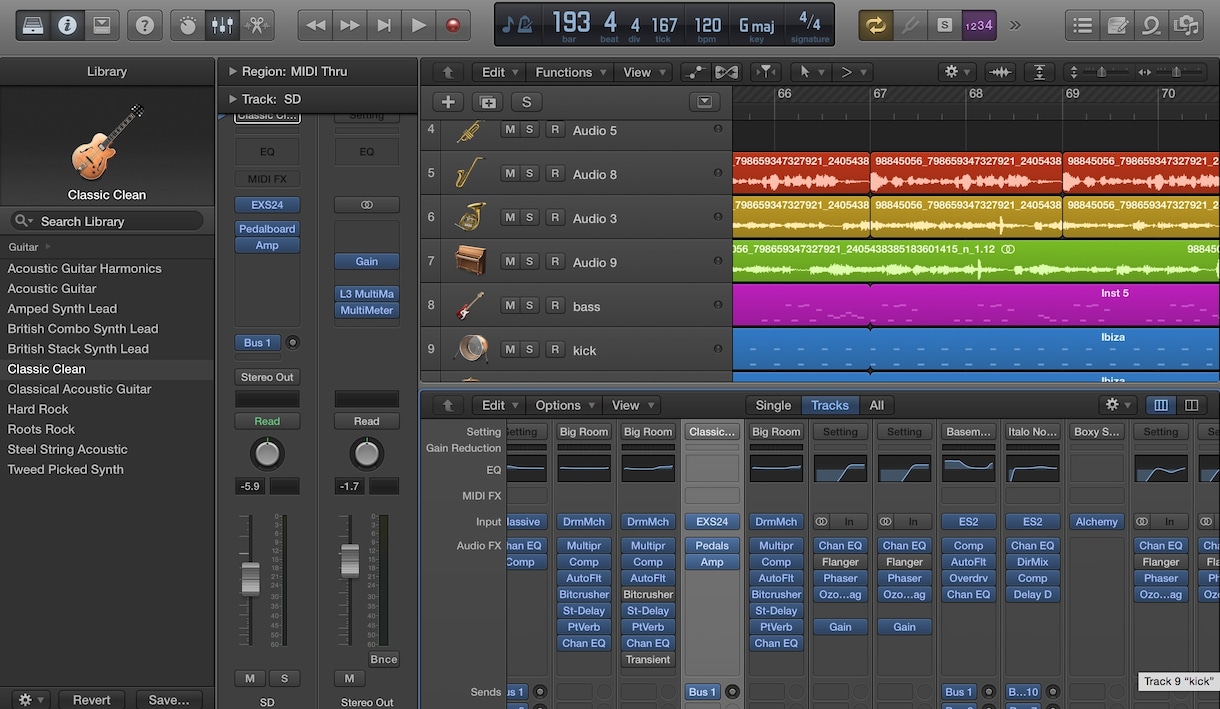Show track automation in Tracks toolbar
1220x709 pixels.
pos(694,72)
